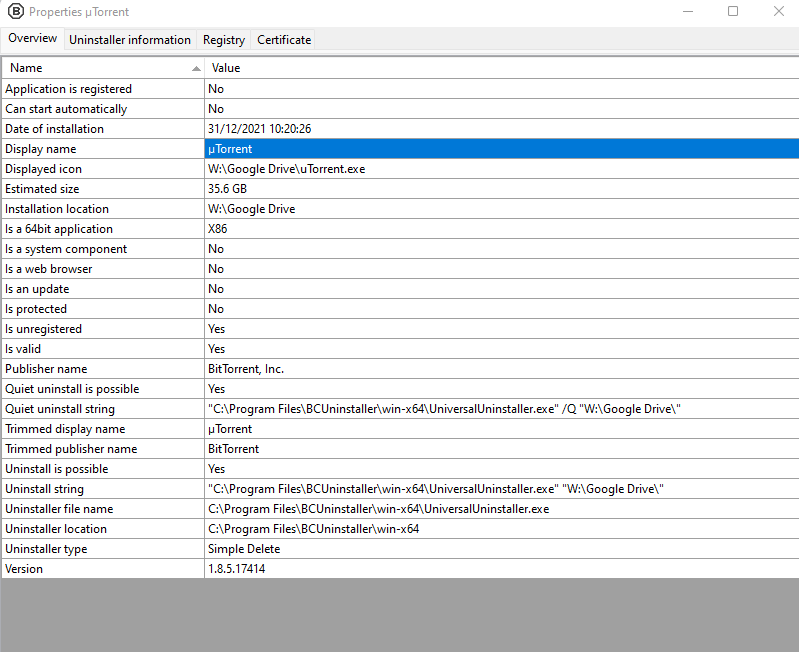Click the 'Version' label cell
The width and height of the screenshot is (799, 652).
pyautogui.click(x=103, y=568)
